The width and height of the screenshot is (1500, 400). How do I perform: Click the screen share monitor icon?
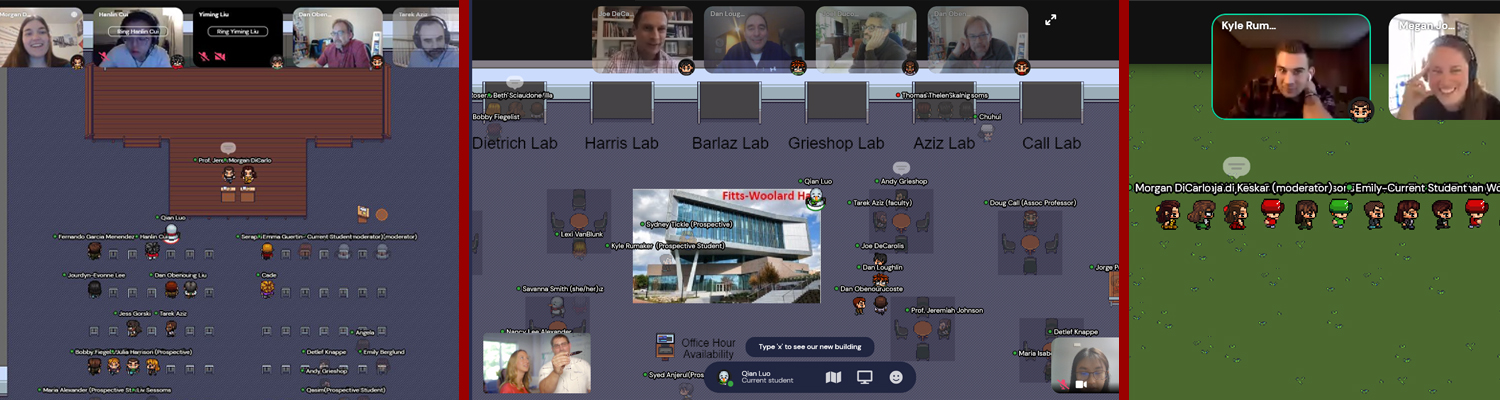coord(865,377)
